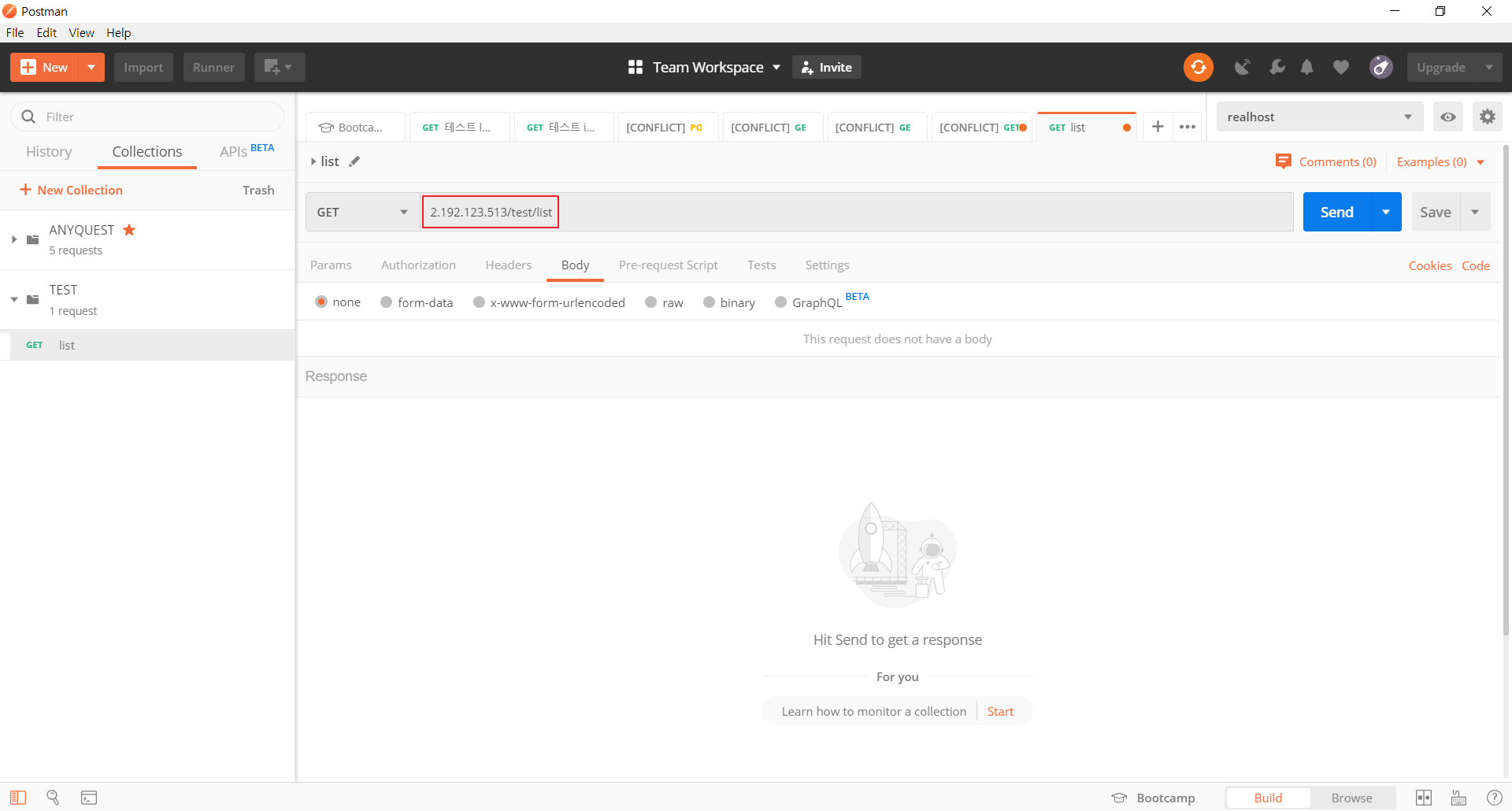
Task: Open the File menu
Action: click(x=15, y=32)
